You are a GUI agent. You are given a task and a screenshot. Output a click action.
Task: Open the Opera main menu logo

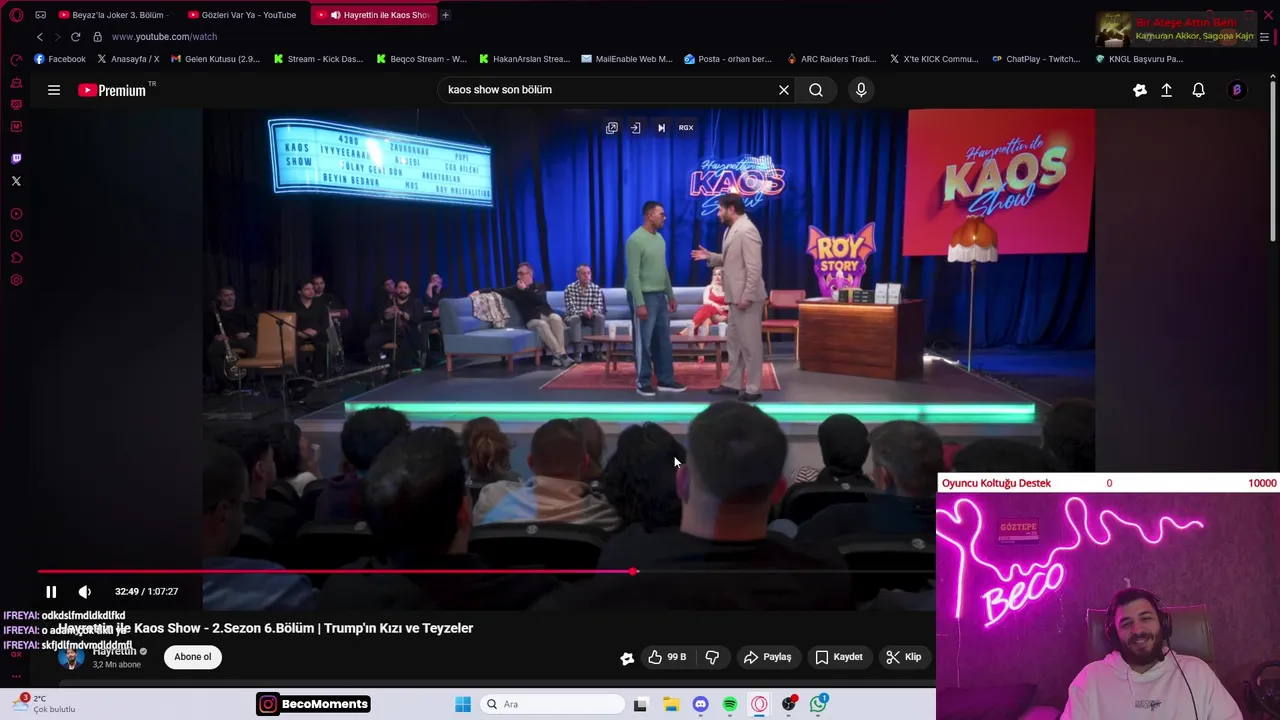click(x=16, y=15)
